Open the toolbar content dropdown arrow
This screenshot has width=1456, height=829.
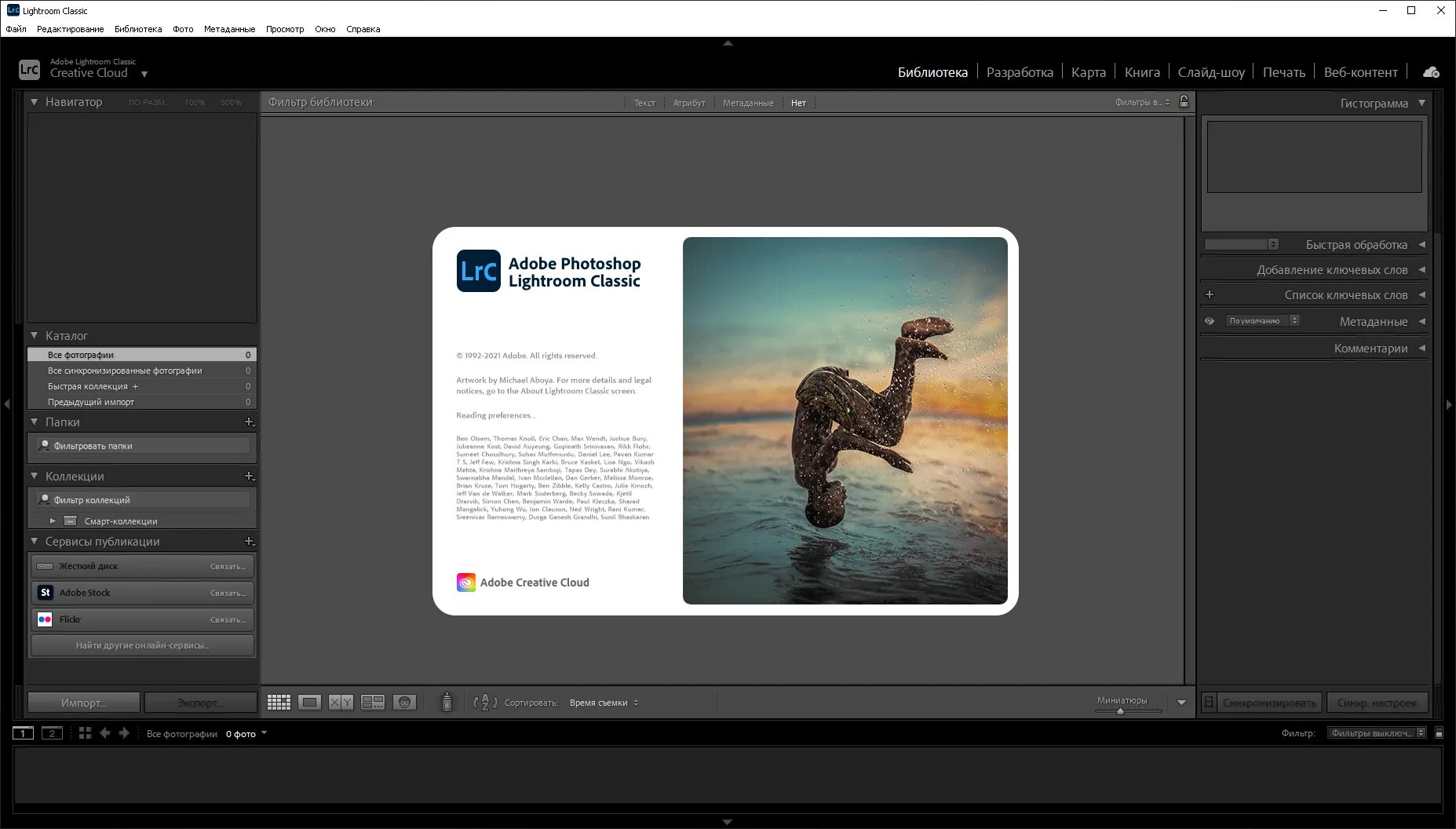coord(1181,703)
